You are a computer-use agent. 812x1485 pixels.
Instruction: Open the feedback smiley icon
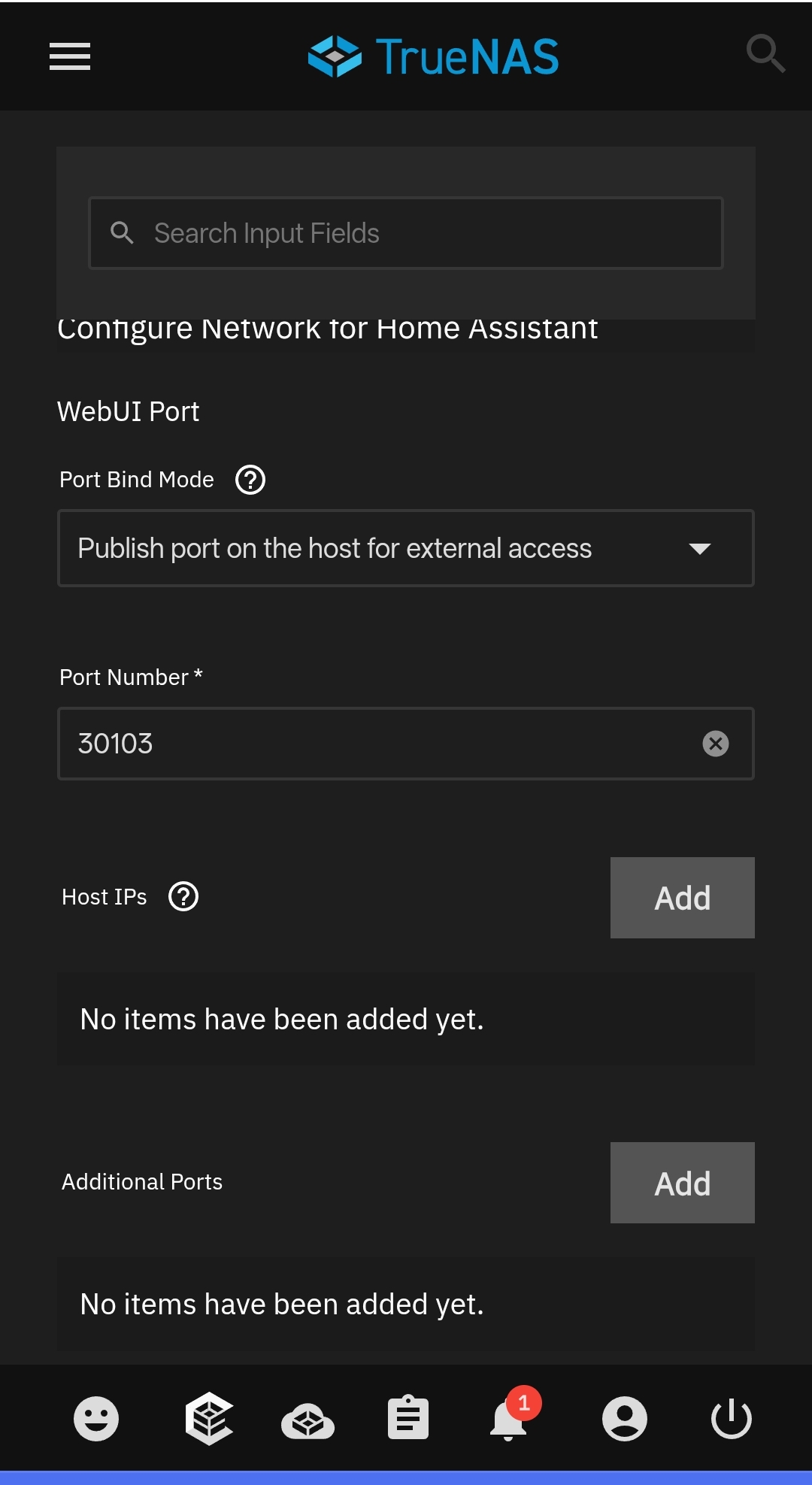pyautogui.click(x=96, y=1419)
